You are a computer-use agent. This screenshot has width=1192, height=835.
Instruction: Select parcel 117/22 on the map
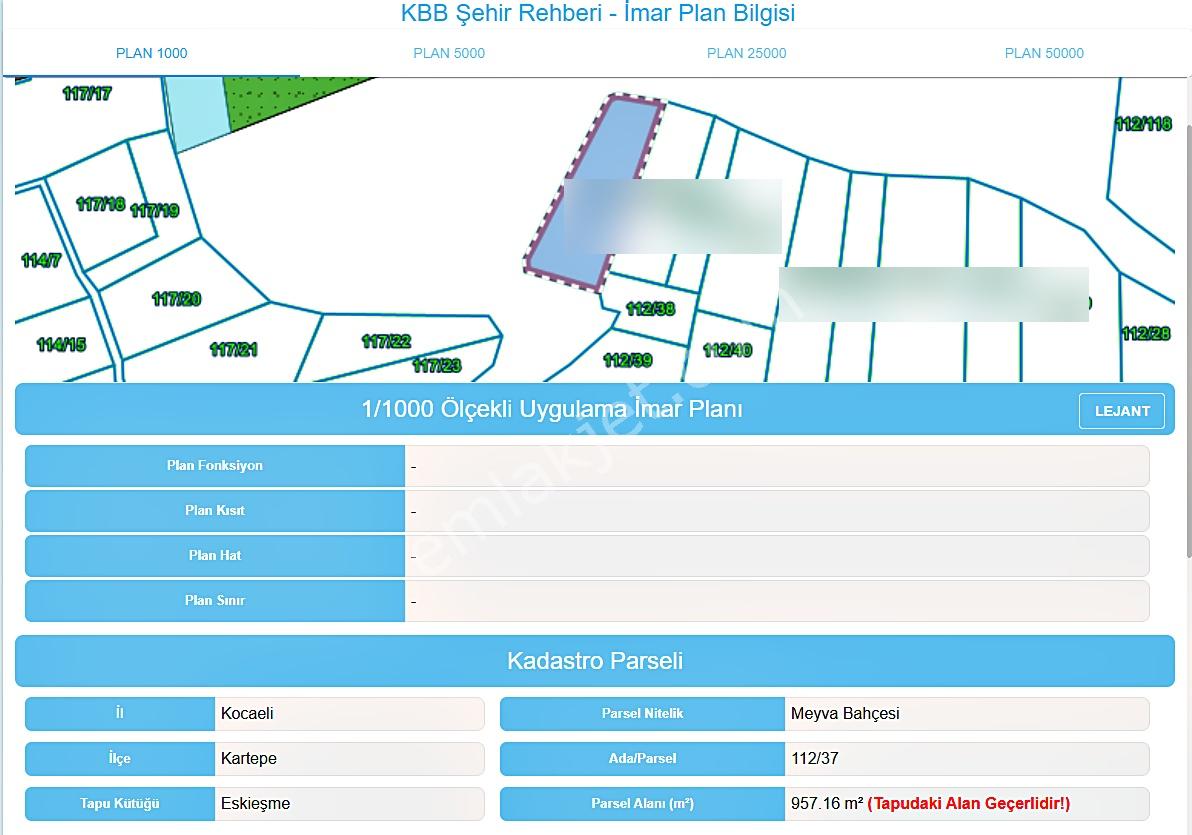point(386,341)
